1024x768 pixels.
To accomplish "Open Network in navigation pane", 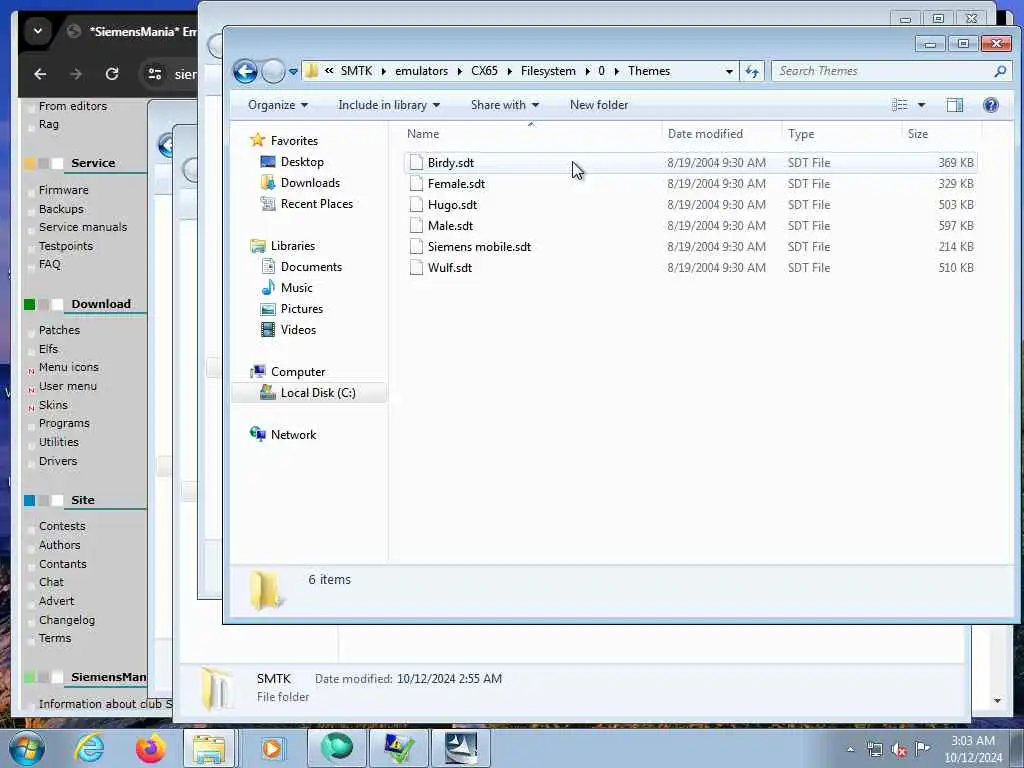I will point(293,434).
